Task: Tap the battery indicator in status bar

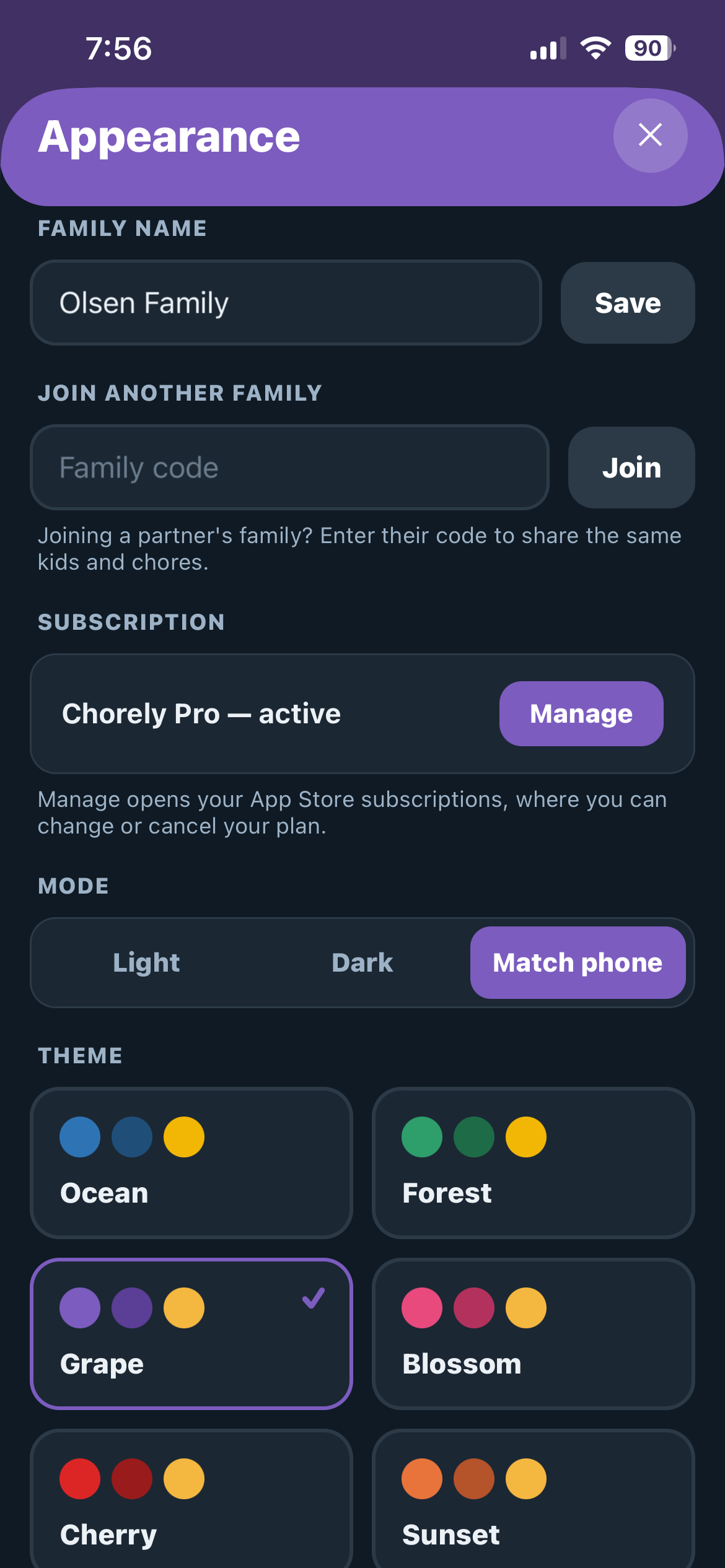Action: pos(649,48)
